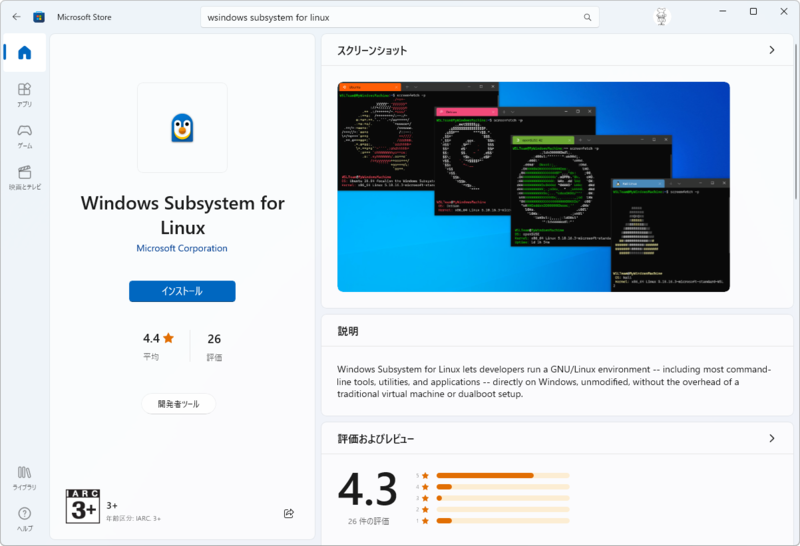This screenshot has width=800, height=546.
Task: Minimize the Microsoft Store window
Action: click(x=722, y=11)
